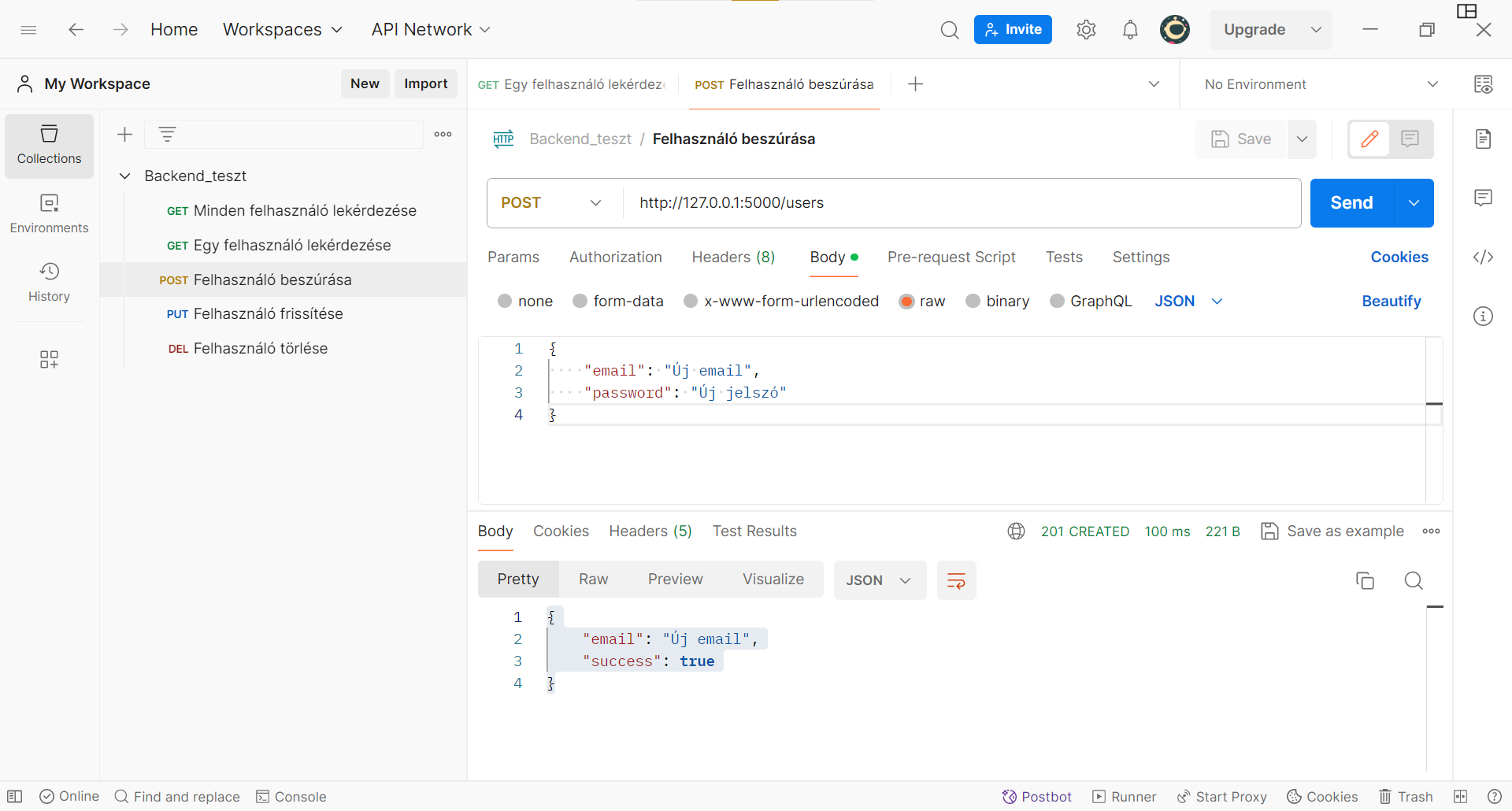Click the word wrap icon in response
The height and width of the screenshot is (811, 1512).
(956, 581)
